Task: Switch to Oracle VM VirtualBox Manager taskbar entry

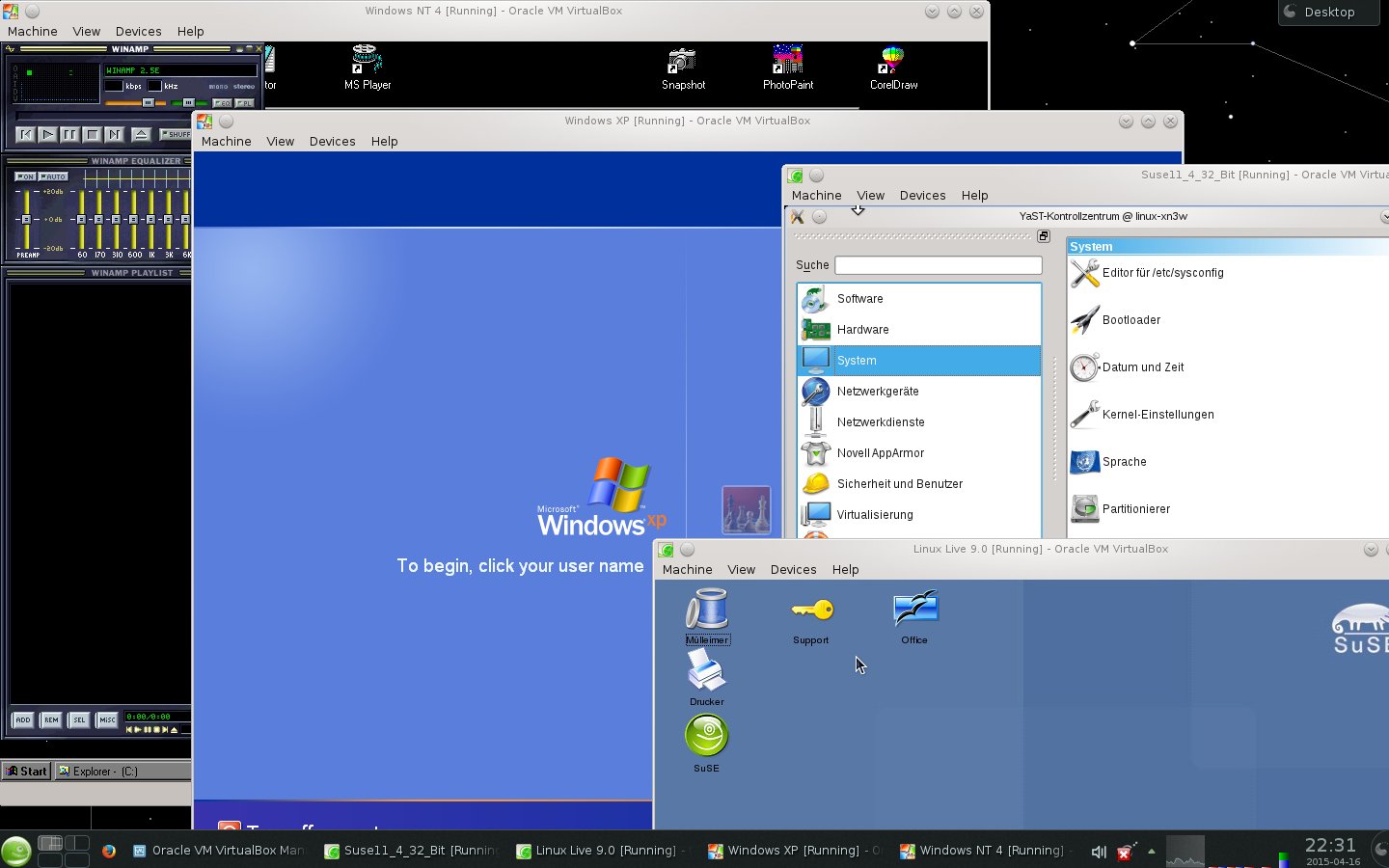Action: point(220,851)
